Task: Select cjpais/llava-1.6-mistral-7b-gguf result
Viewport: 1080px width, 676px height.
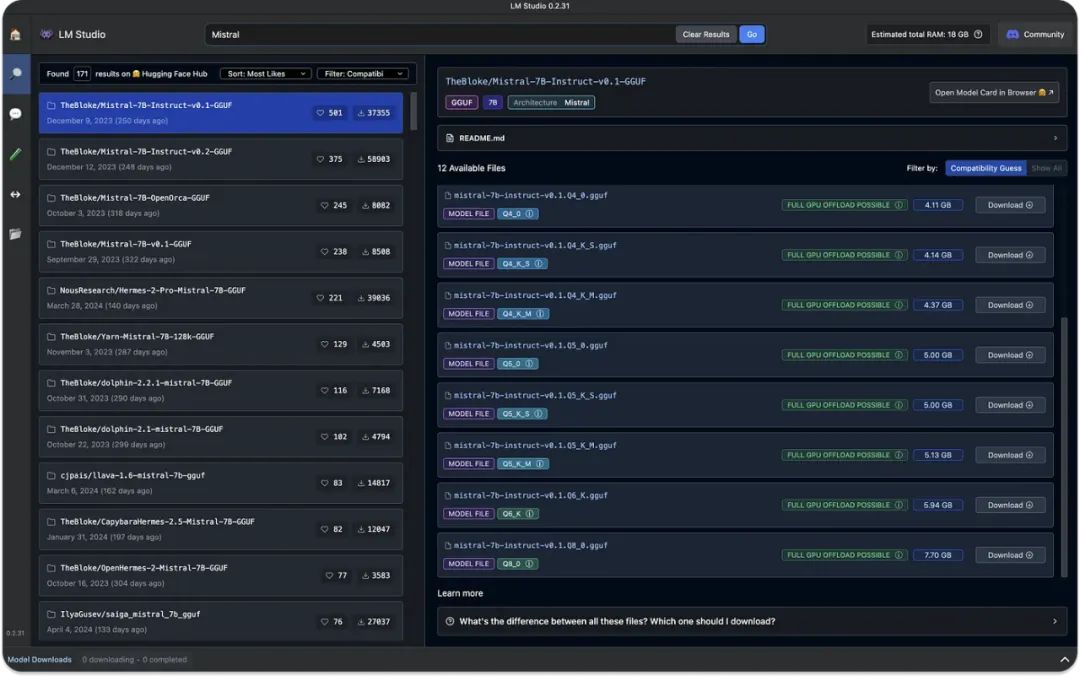Action: (220, 482)
